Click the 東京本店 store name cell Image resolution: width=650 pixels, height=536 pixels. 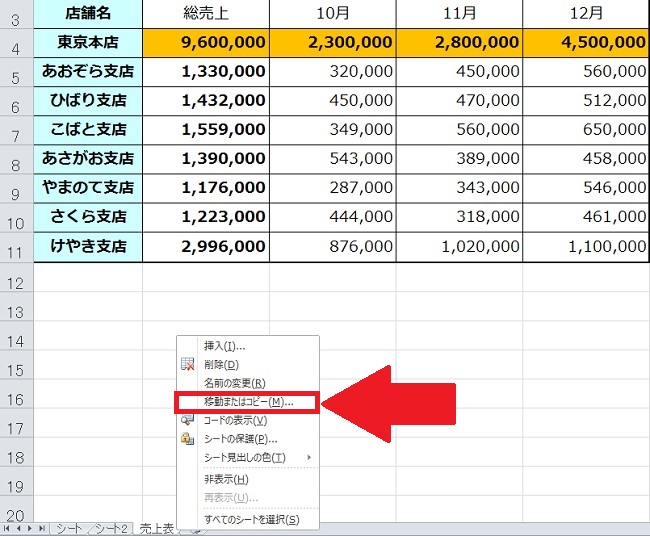[88, 43]
